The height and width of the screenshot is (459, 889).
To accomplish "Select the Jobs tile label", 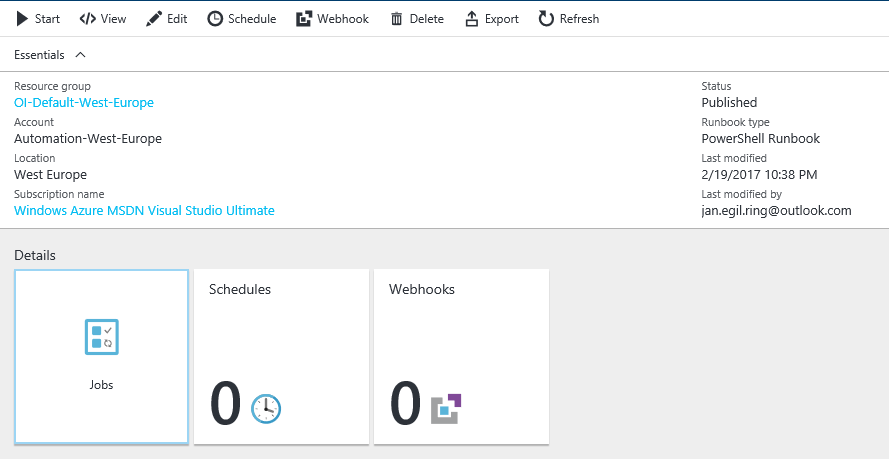I will point(101,385).
